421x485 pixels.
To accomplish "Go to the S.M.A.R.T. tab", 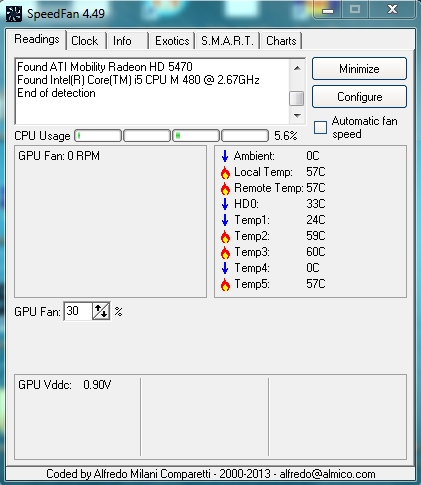I will coord(227,41).
